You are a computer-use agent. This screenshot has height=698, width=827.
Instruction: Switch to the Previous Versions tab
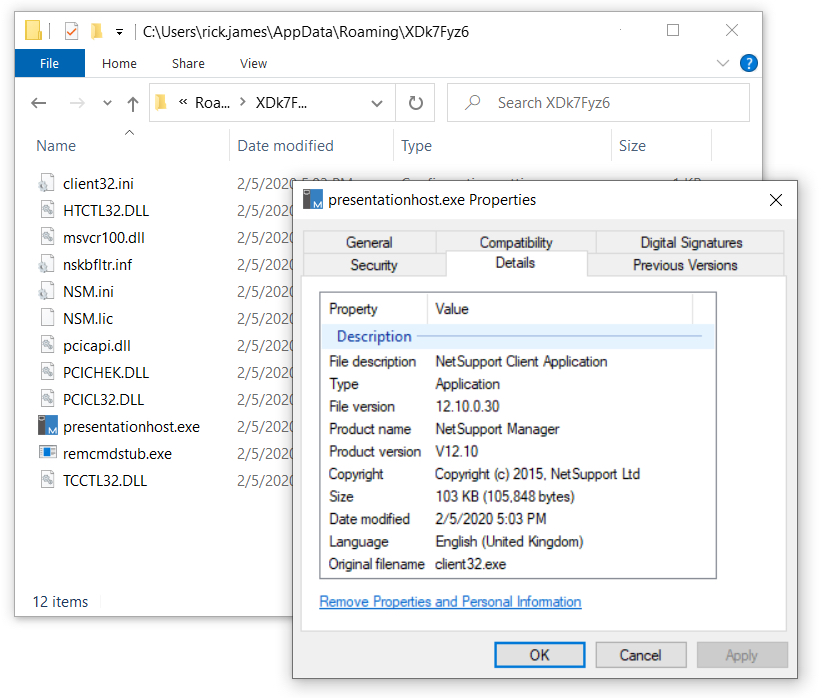tap(685, 264)
